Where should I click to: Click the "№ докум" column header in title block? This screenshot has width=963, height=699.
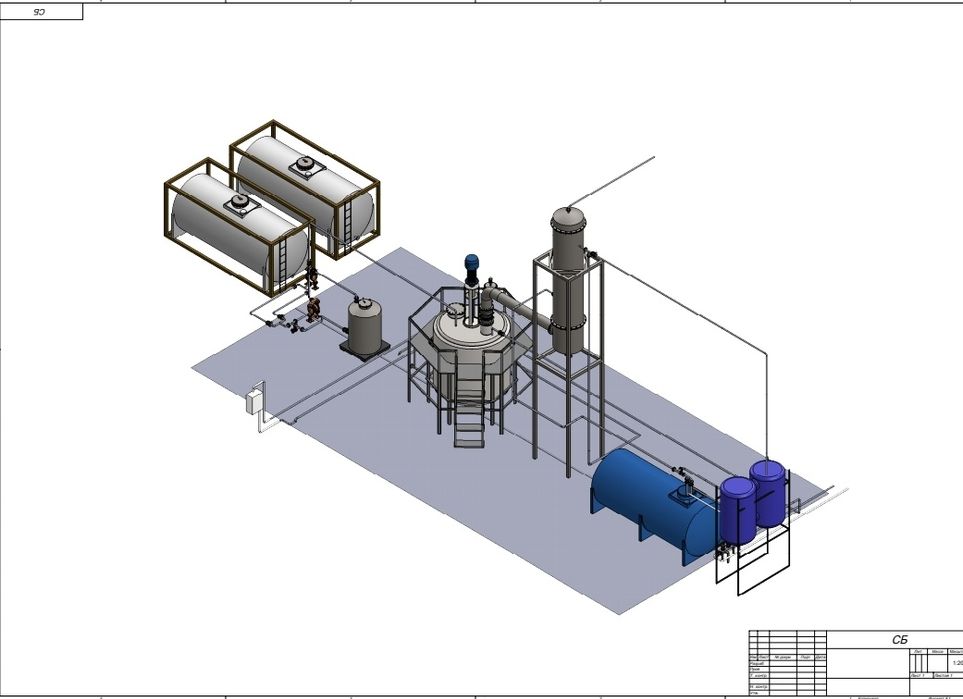pos(782,658)
